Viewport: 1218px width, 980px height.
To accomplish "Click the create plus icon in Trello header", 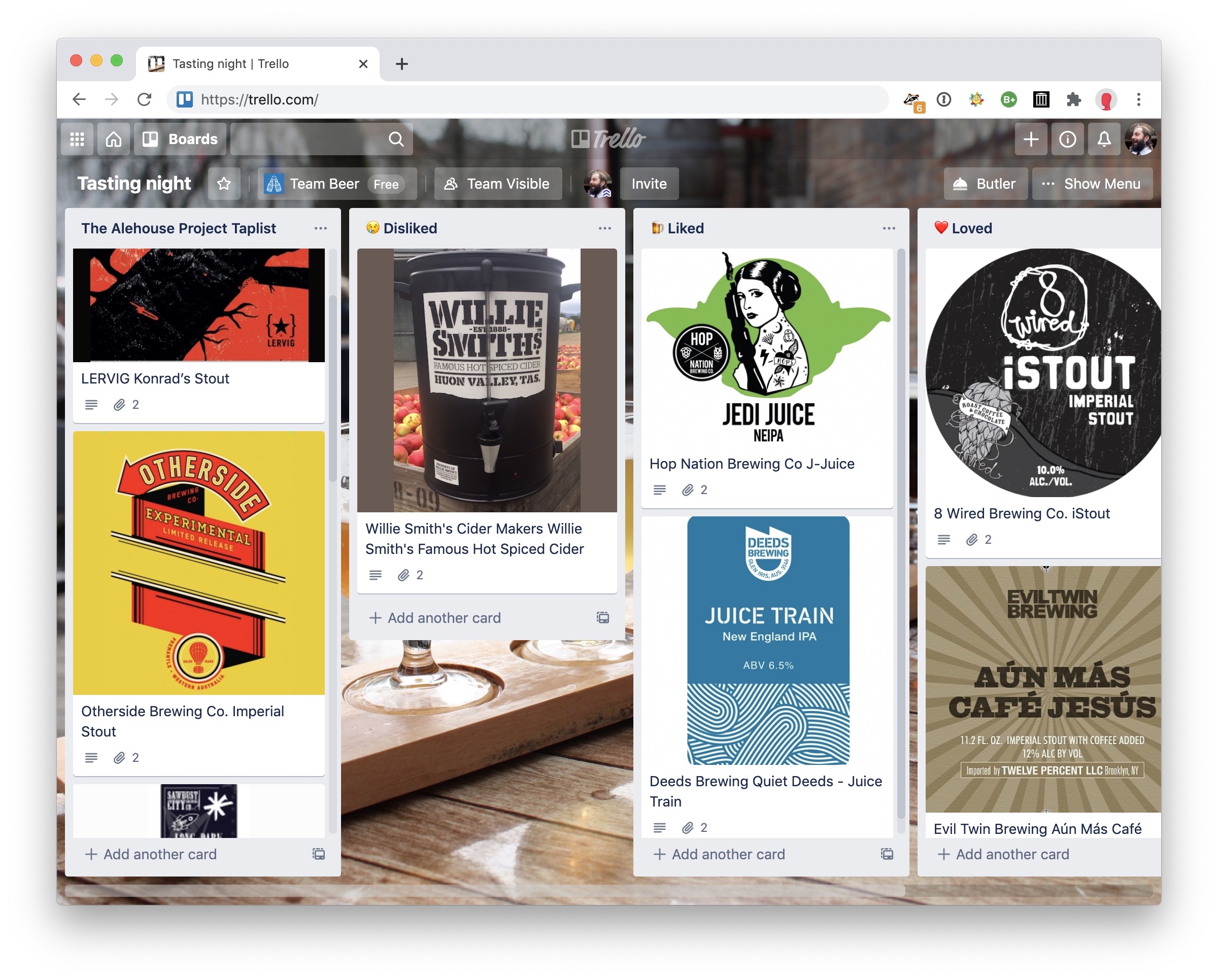I will [x=1030, y=139].
